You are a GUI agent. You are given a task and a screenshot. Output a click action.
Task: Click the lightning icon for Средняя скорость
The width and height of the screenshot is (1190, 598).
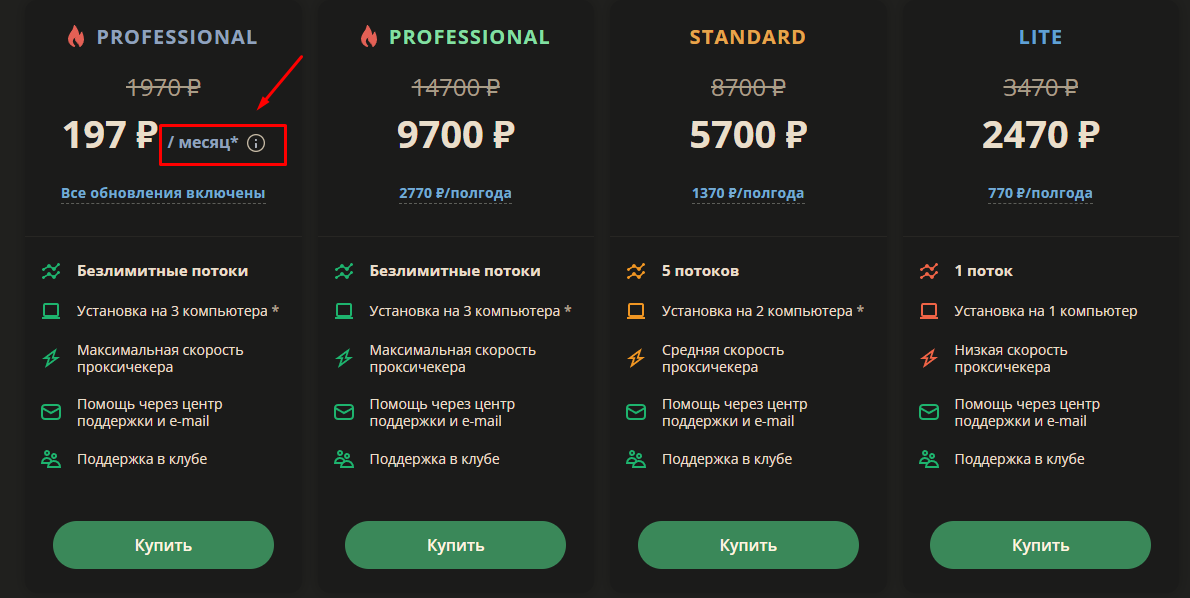point(635,358)
